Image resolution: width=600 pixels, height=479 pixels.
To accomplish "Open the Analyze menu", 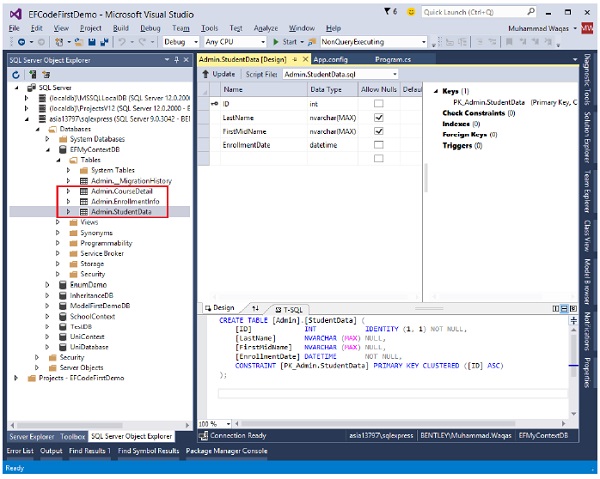I will click(x=266, y=28).
